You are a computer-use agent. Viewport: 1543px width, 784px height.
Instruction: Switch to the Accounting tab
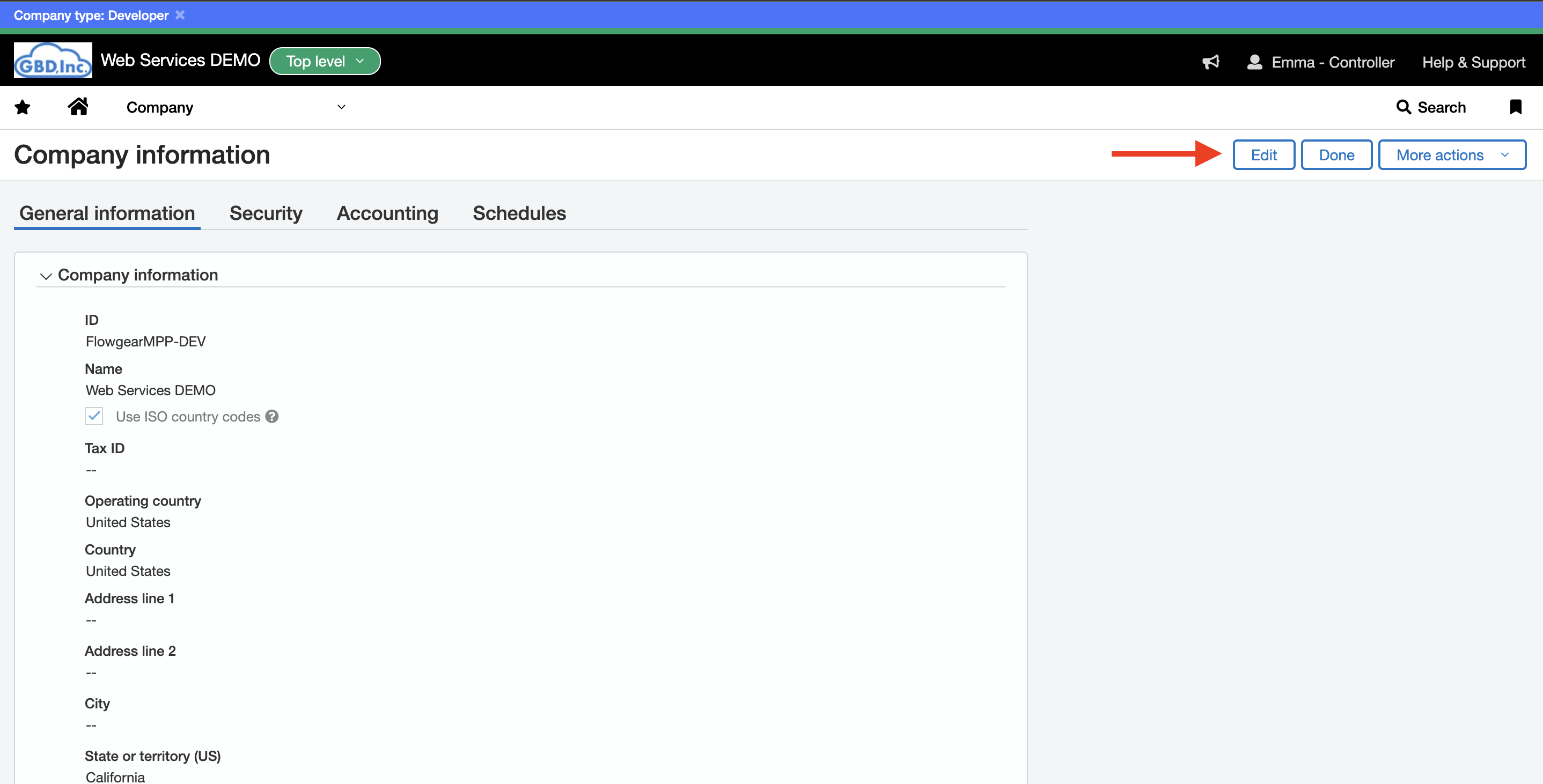coord(387,213)
